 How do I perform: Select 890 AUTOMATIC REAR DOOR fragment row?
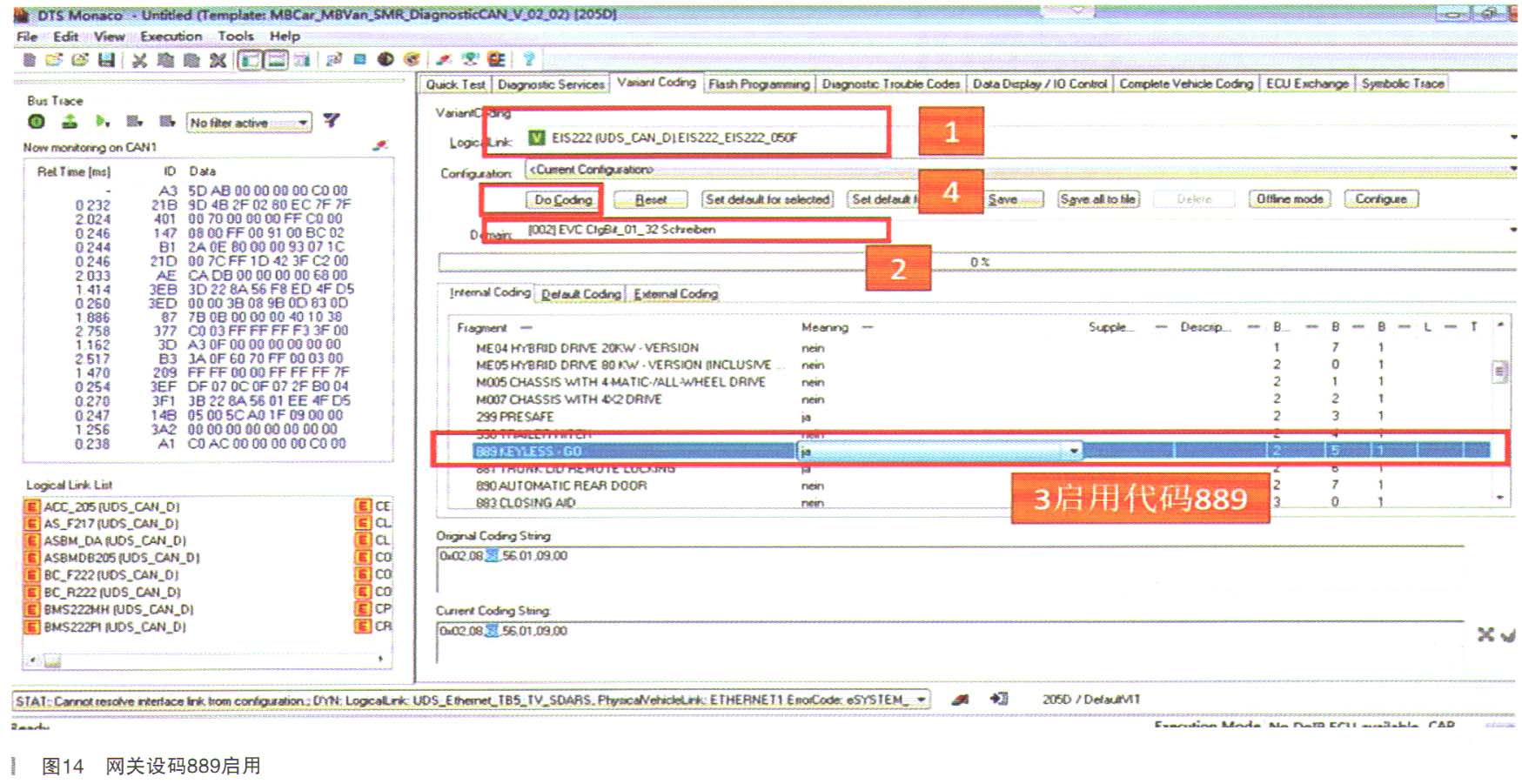pyautogui.click(x=975, y=486)
